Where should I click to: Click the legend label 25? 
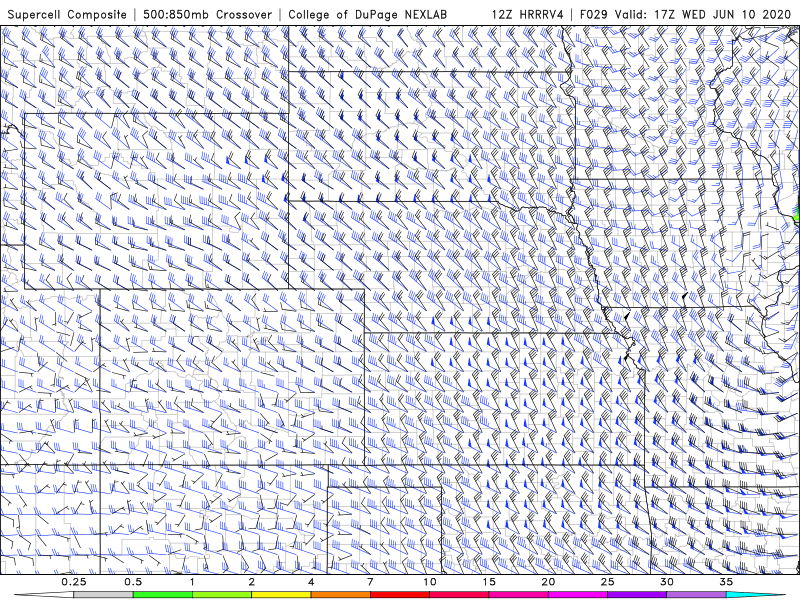click(x=607, y=582)
